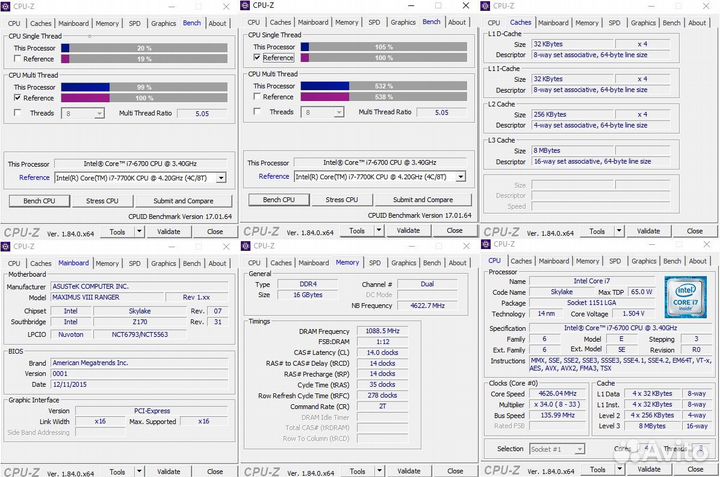Screen dimensions: 720x477
Task: Uncheck single-thread Reference in the 532% Bench window
Action: pyautogui.click(x=257, y=57)
